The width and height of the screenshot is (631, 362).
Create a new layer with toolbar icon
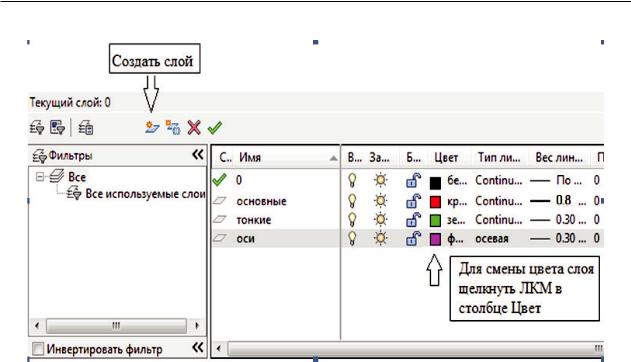[x=152, y=128]
